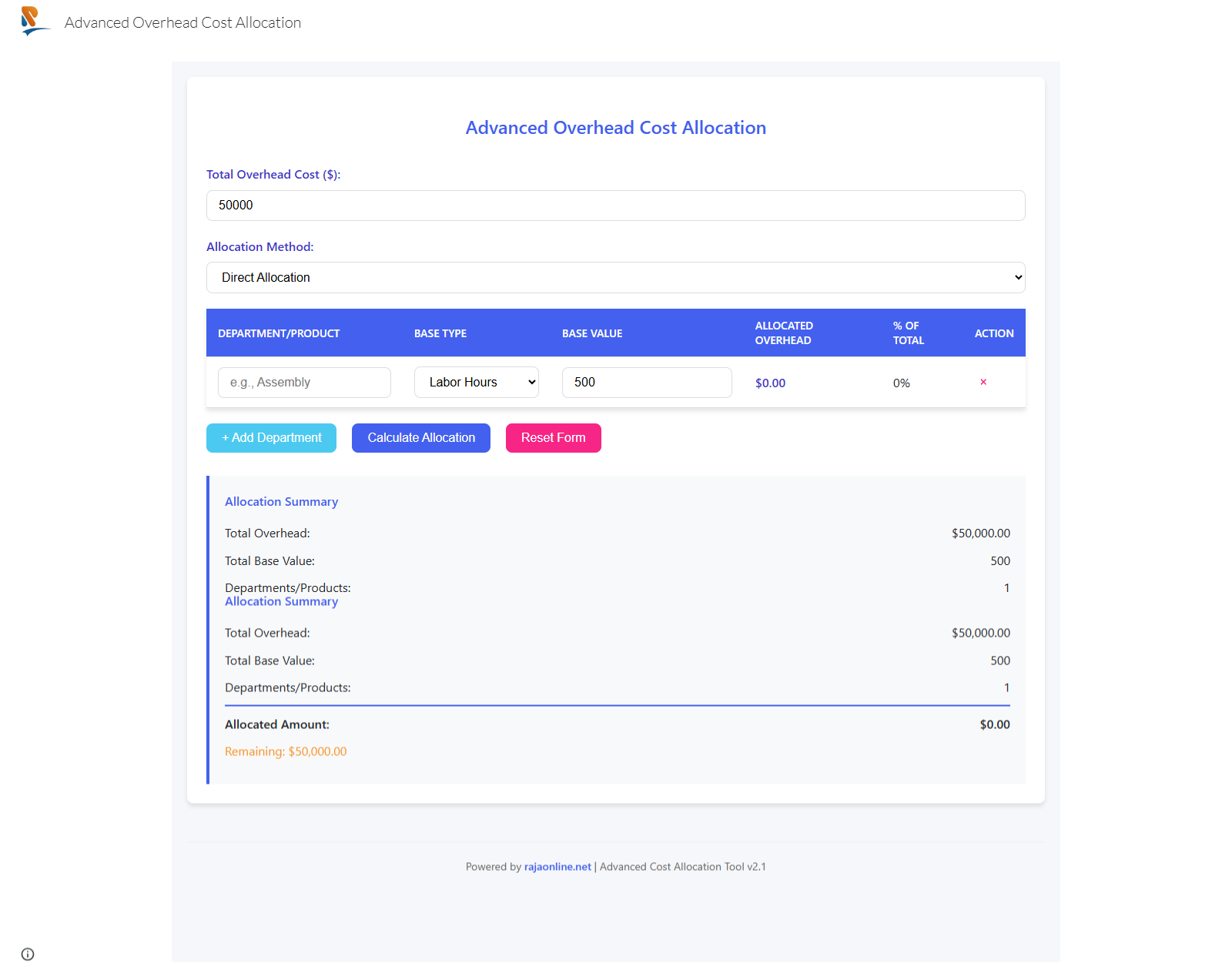This screenshot has height=980, width=1232.
Task: Click the Base Value field showing 500
Action: coord(647,383)
